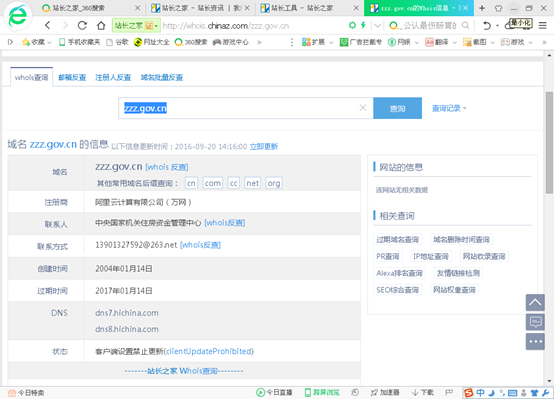Open the 网银 toolbar item
The image size is (554, 399).
(x=399, y=42)
